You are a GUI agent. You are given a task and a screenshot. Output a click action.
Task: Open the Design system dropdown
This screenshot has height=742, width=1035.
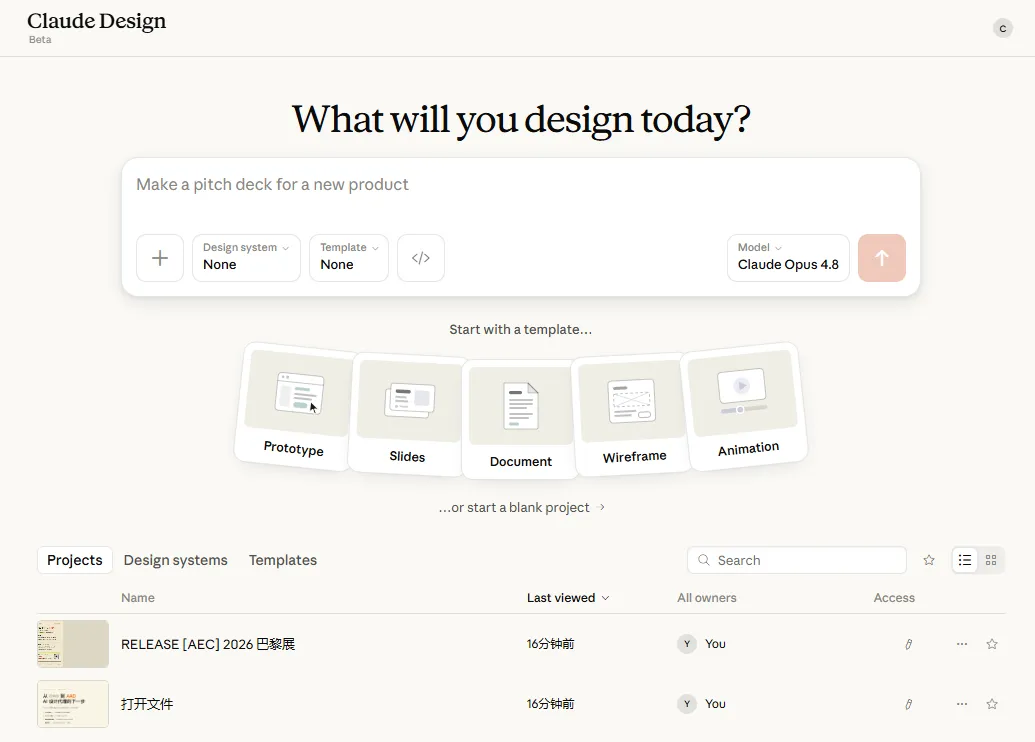pyautogui.click(x=246, y=258)
